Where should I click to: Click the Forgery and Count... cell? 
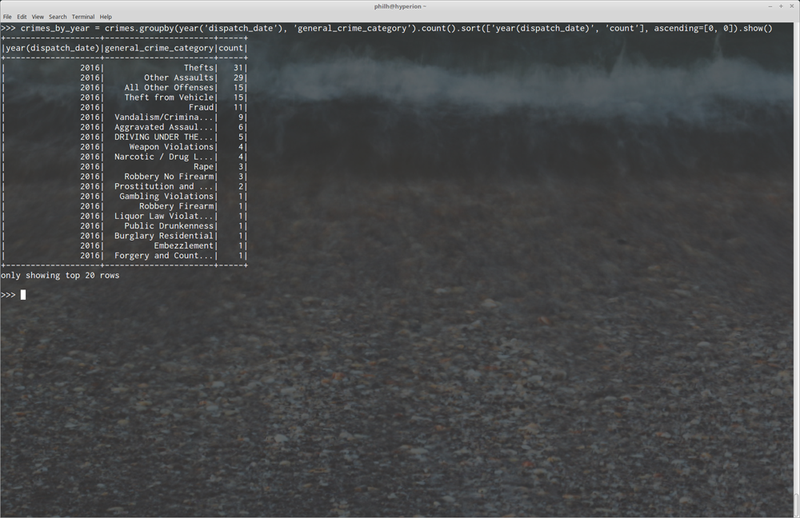tap(164, 255)
